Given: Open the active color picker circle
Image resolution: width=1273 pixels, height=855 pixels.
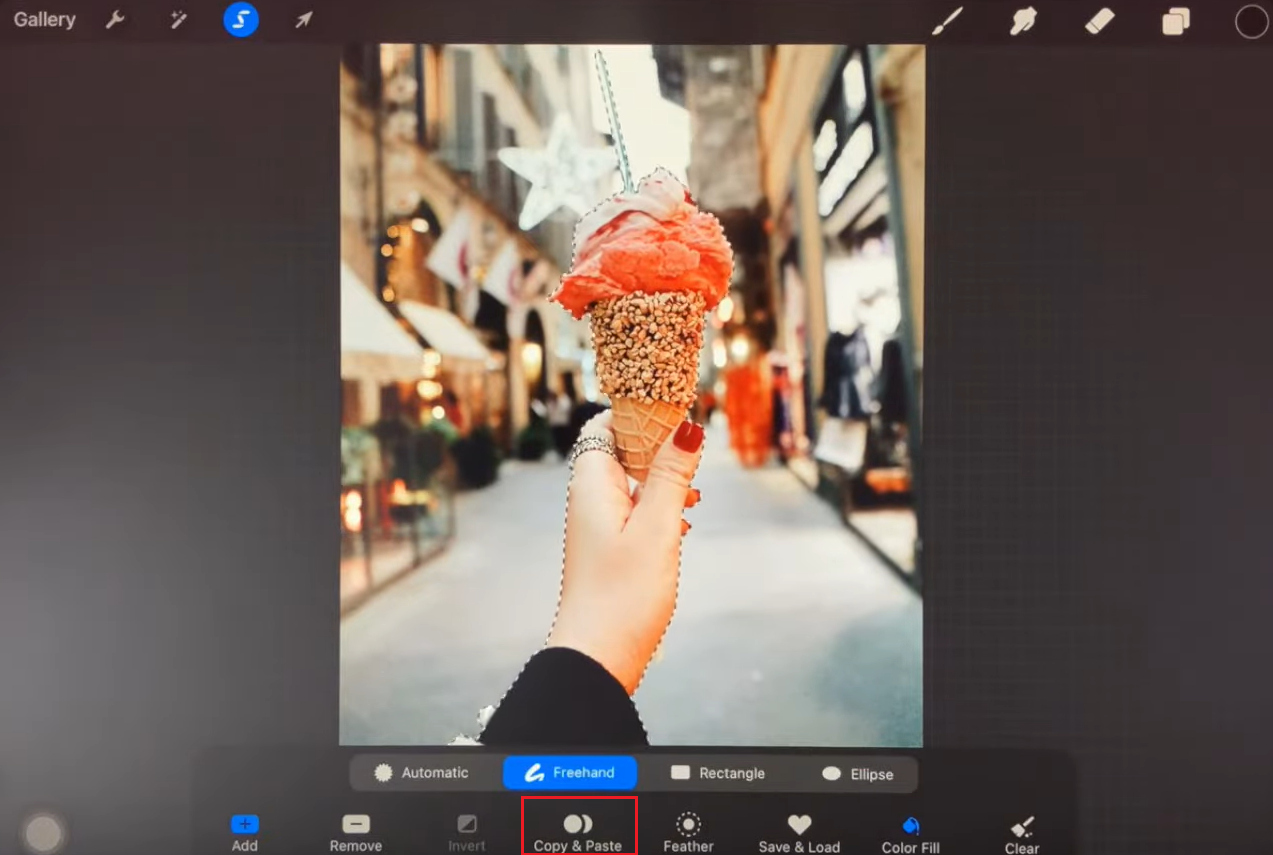Looking at the screenshot, I should click(x=1251, y=21).
